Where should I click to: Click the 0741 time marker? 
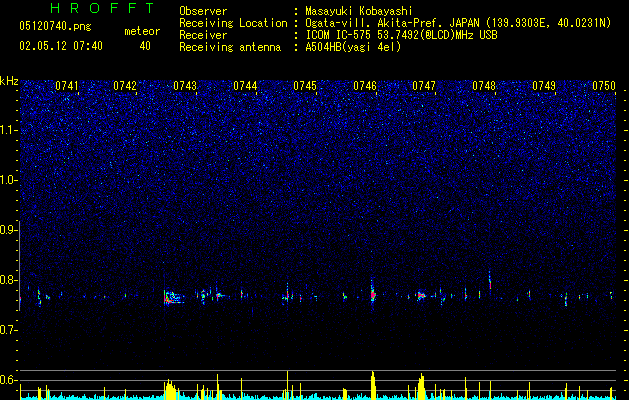(x=67, y=86)
